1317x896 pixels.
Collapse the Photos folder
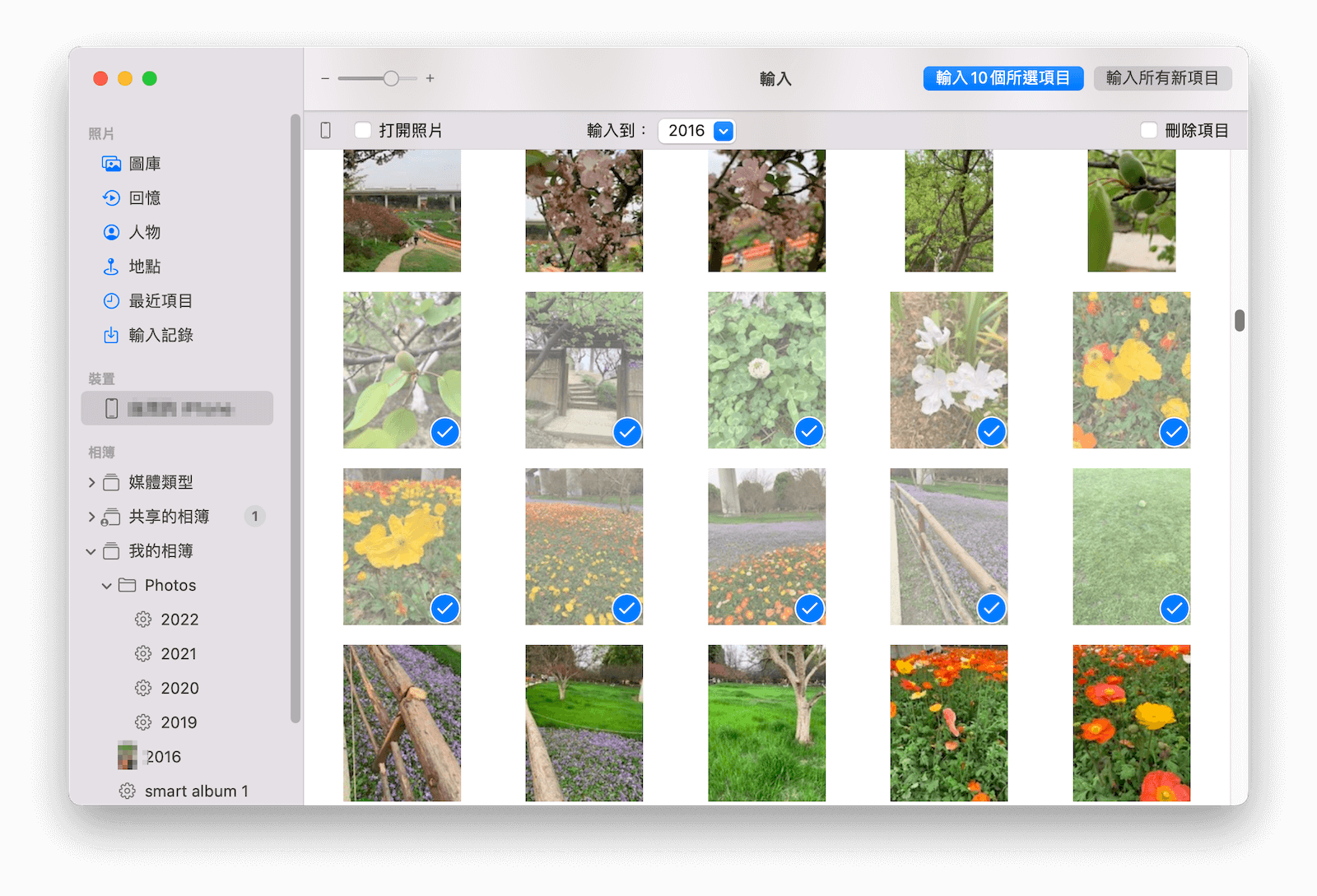[x=106, y=586]
